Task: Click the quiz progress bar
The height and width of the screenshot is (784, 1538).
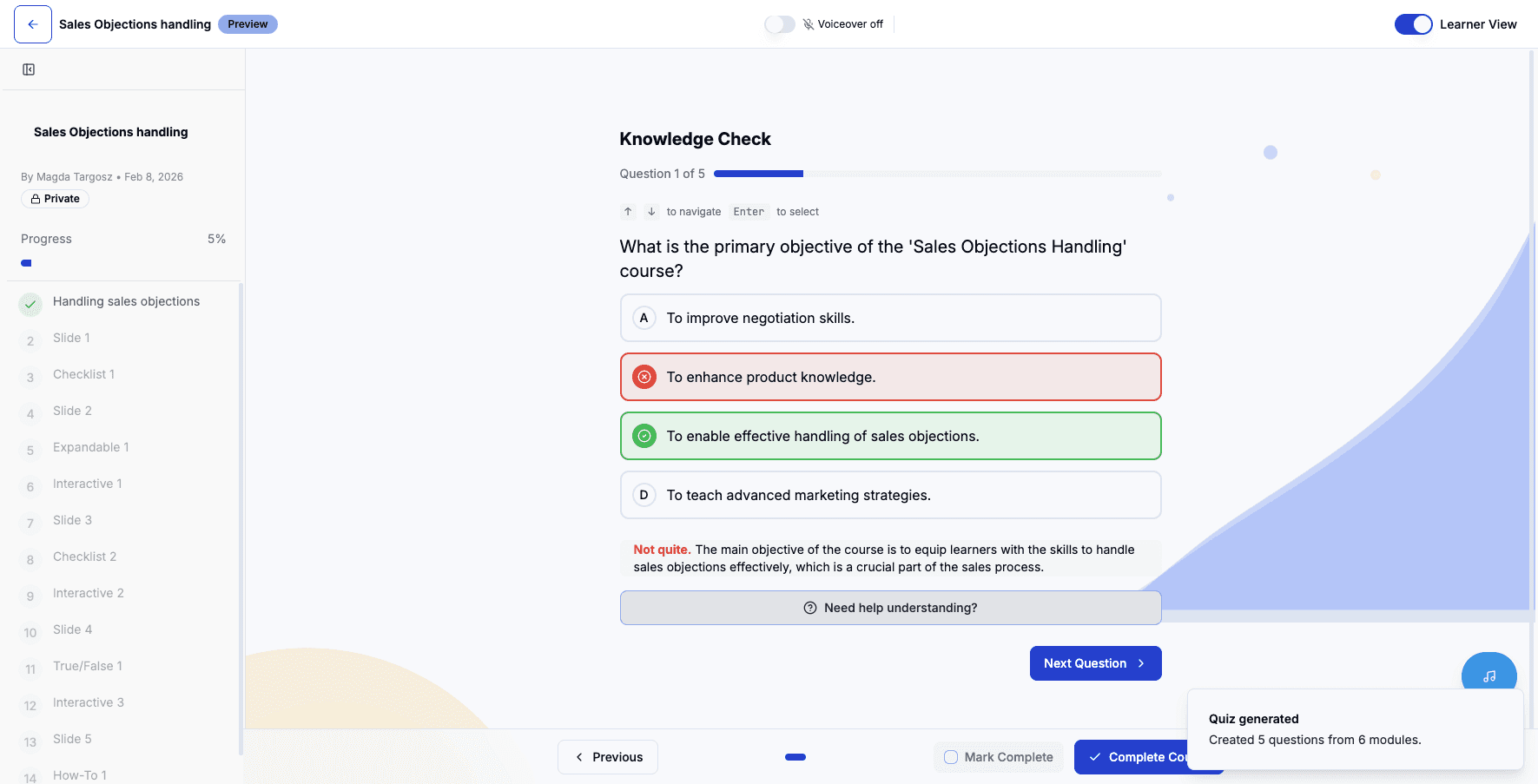Action: pos(936,174)
